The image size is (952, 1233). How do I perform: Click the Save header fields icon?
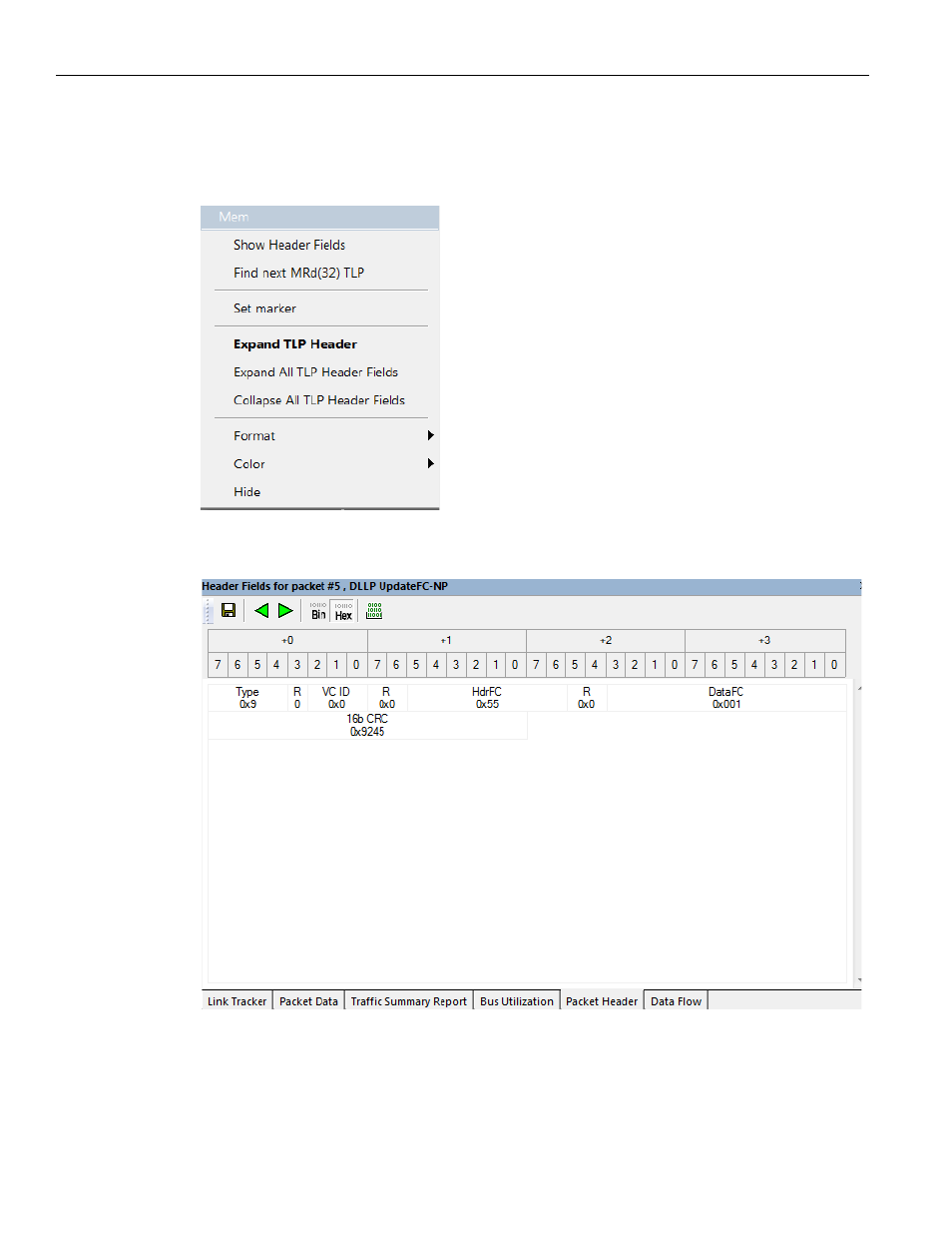[229, 610]
